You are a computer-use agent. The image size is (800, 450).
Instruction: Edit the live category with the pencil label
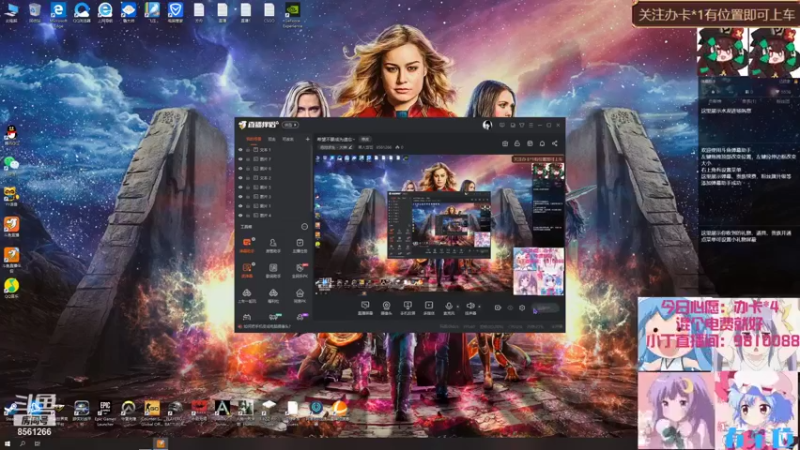coord(337,147)
